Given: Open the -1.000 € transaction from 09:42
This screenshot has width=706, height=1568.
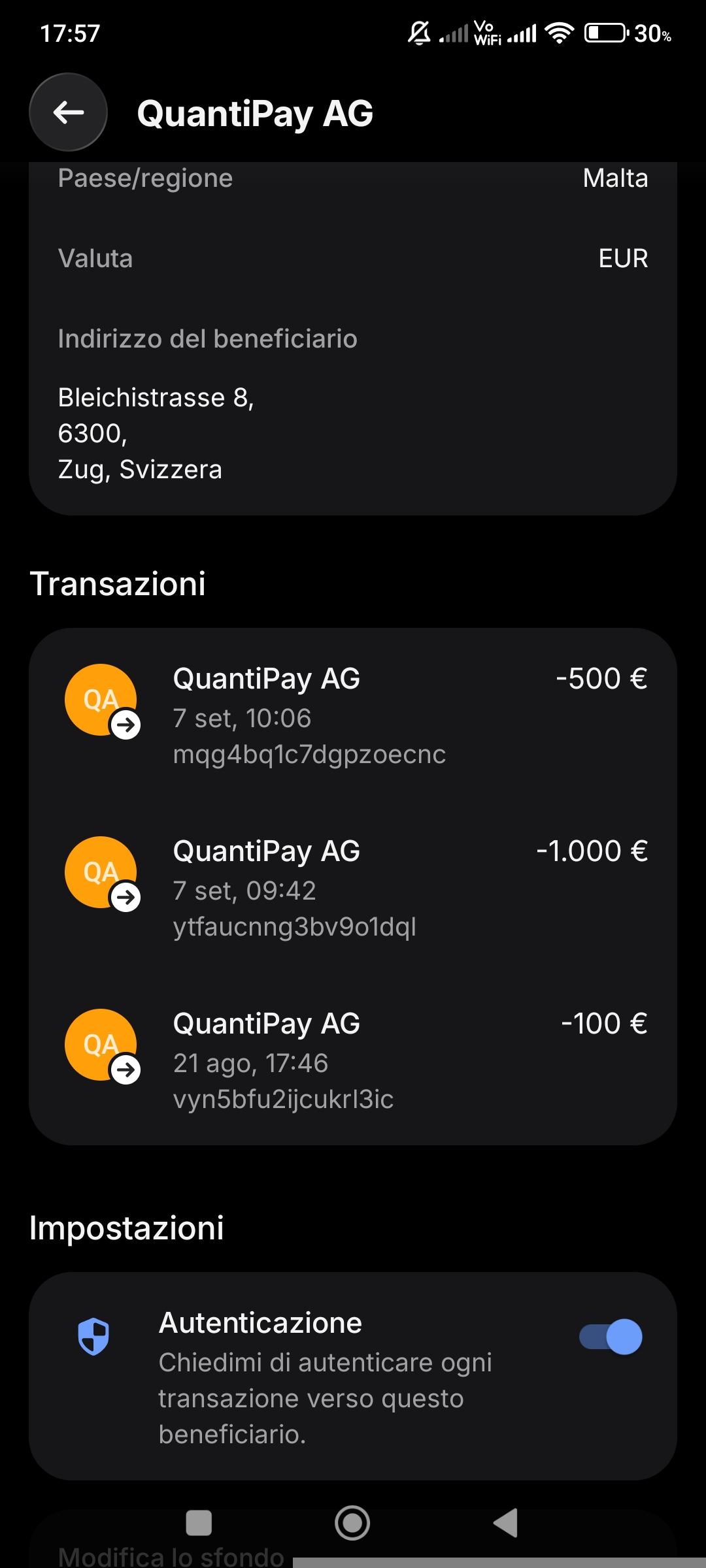Looking at the screenshot, I should 353,888.
